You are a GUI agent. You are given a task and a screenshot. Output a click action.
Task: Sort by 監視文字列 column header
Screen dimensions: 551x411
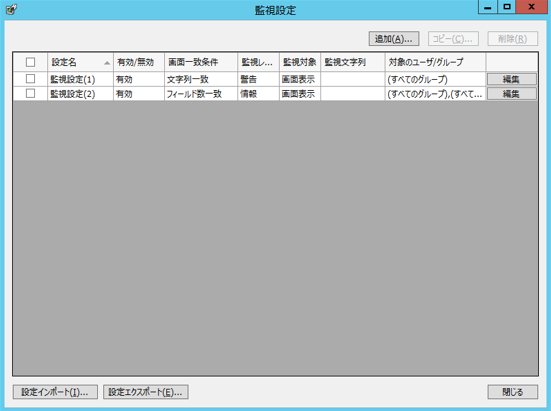(x=353, y=62)
